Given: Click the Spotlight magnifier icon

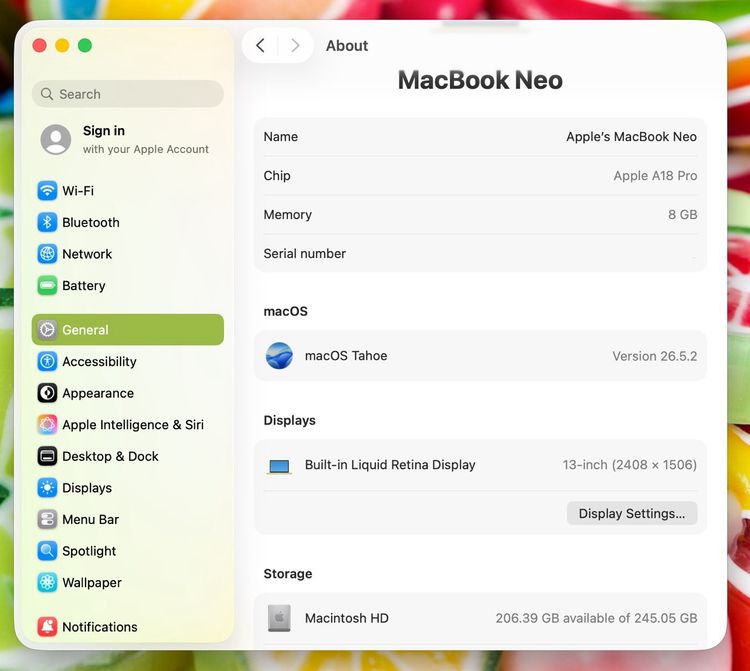Looking at the screenshot, I should (47, 550).
